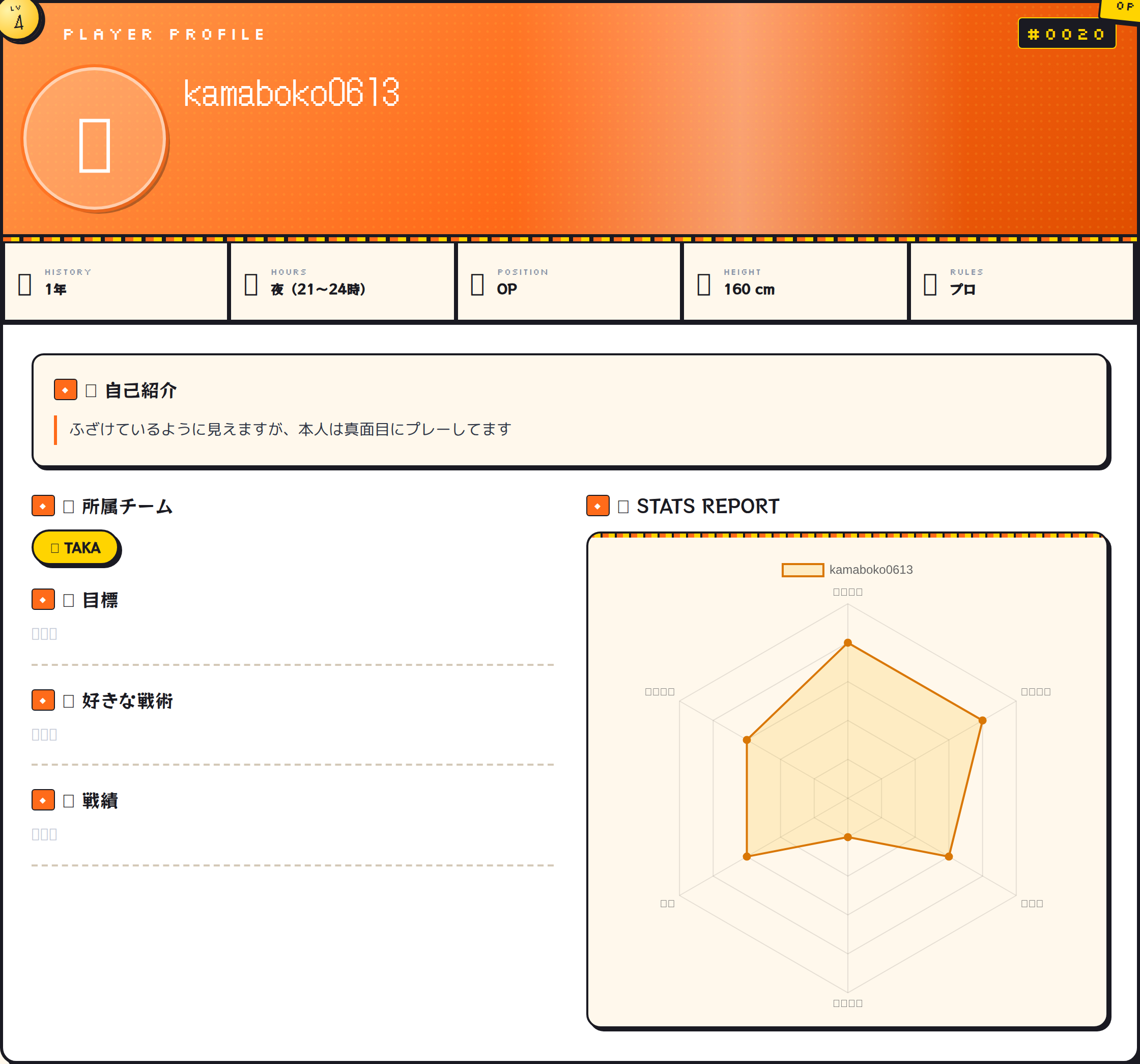Click the self-introduction text paragraph
This screenshot has width=1140, height=1064.
pos(290,429)
